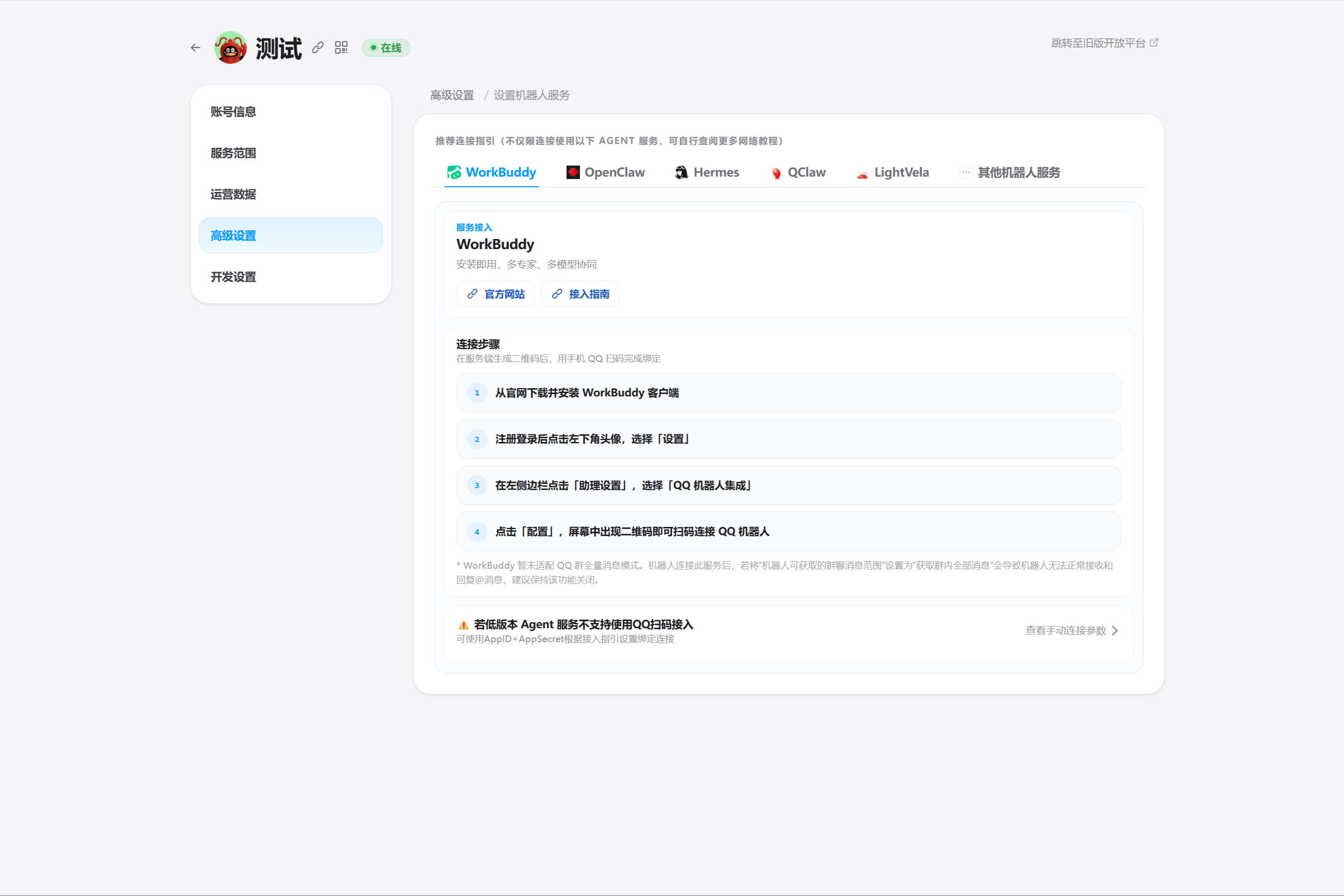Switch to the OpenClaw tab
Viewport: 1344px width, 896px height.
[x=606, y=173]
